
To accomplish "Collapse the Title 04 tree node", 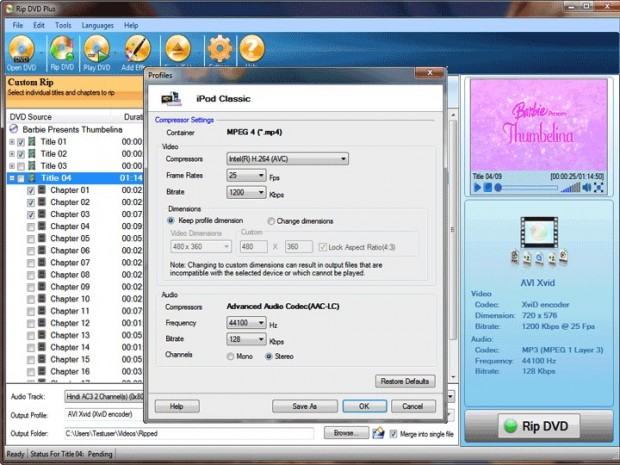I will click(x=12, y=178).
